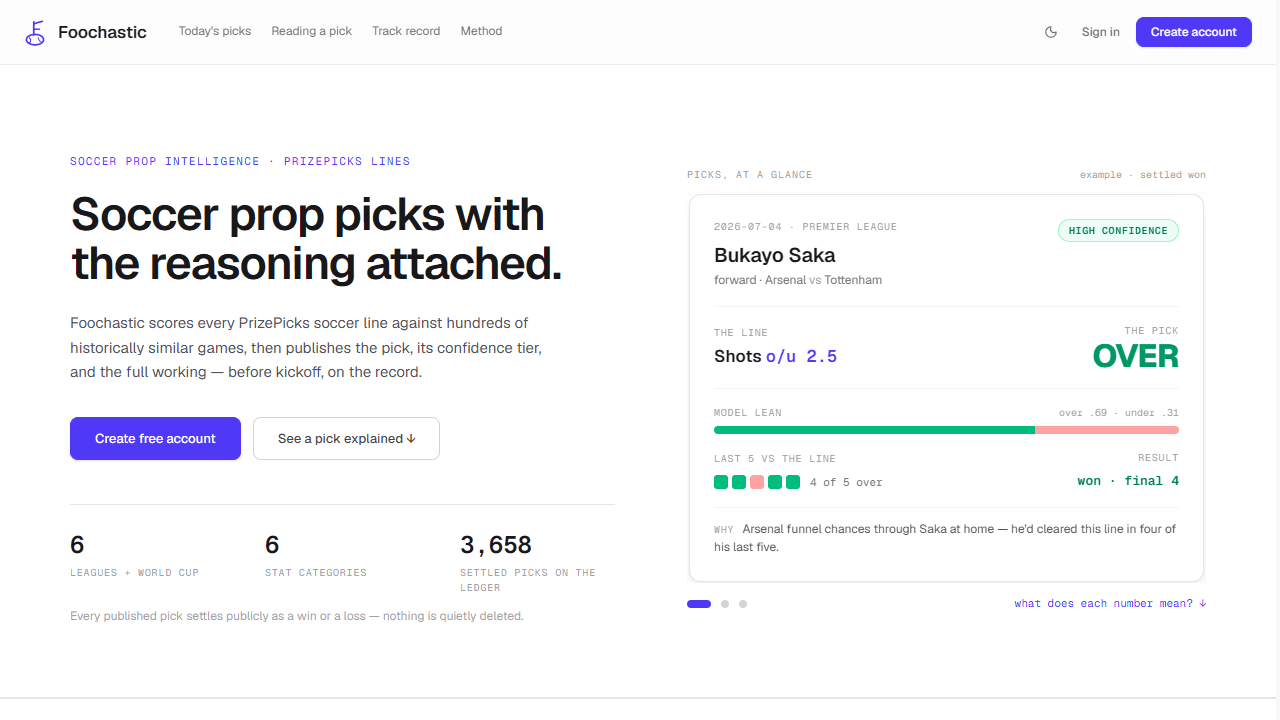Click the first green last-5 square
The height and width of the screenshot is (720, 1280).
[x=721, y=482]
